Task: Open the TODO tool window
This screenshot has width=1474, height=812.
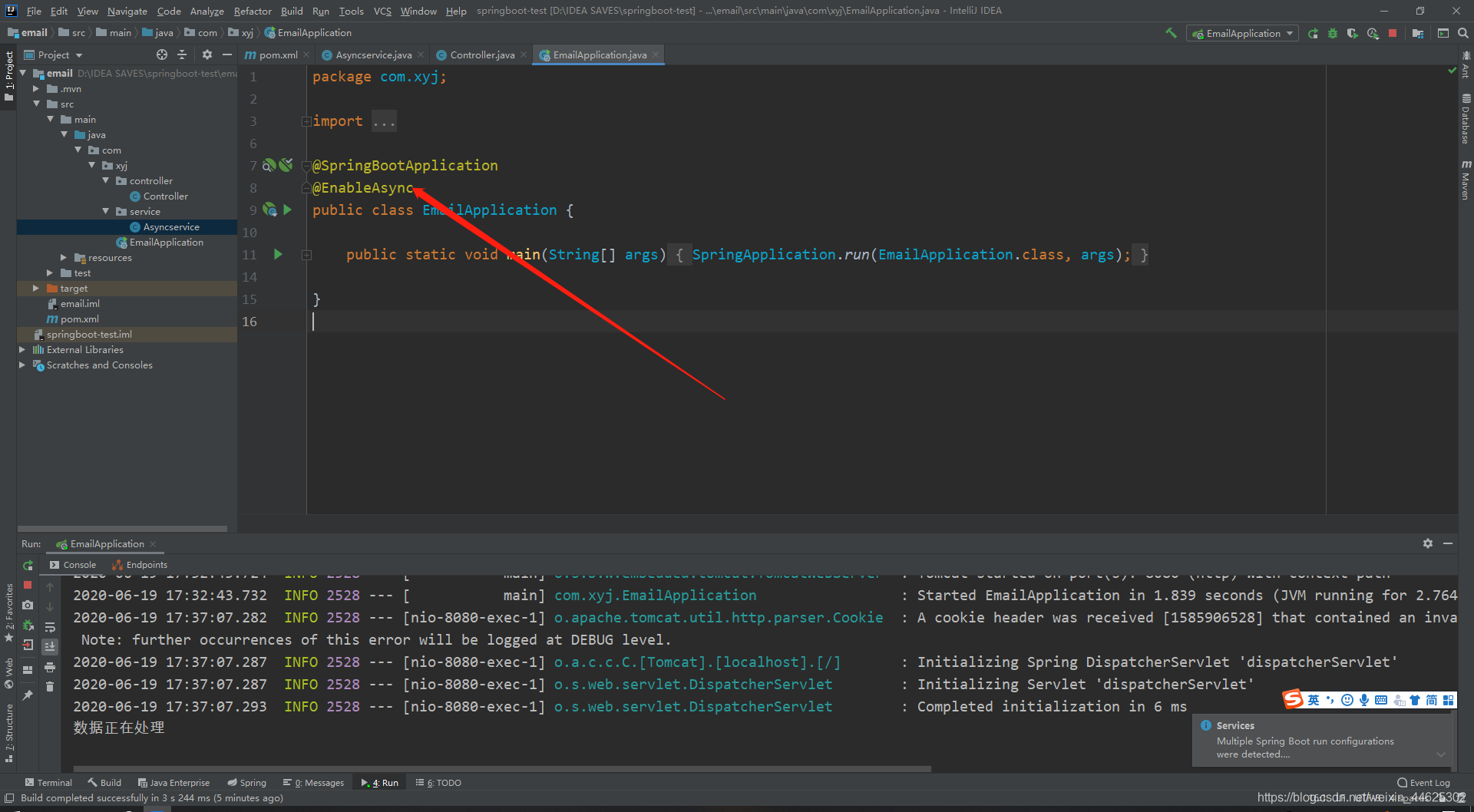Action: [438, 783]
